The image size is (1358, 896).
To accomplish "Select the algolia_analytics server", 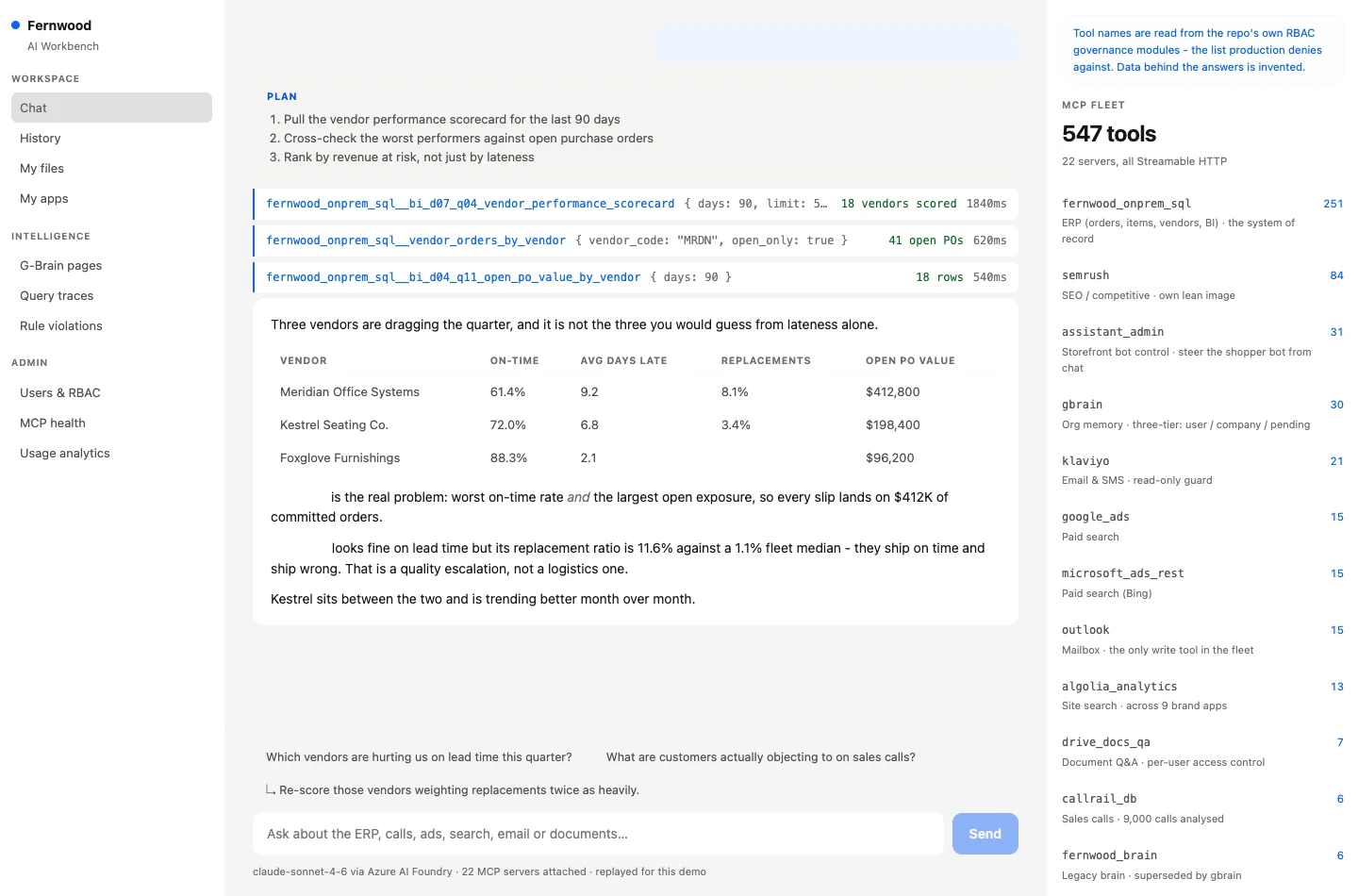I will (x=1202, y=696).
